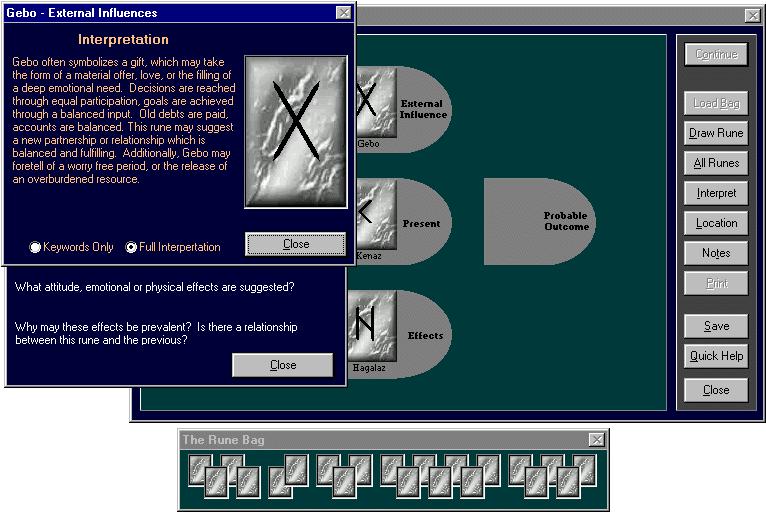This screenshot has height=512, width=766.
Task: Click the empty Probable Outcome slot
Action: (x=539, y=221)
